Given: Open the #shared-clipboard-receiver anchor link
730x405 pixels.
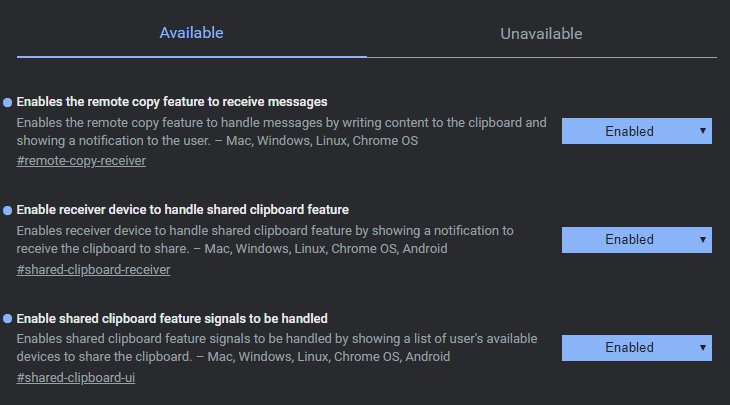Looking at the screenshot, I should point(94,269).
